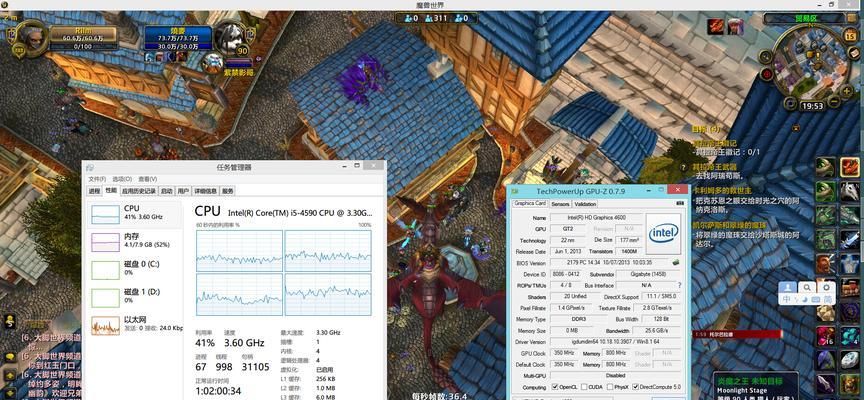Click the red round icon left of the minimap

point(767,73)
